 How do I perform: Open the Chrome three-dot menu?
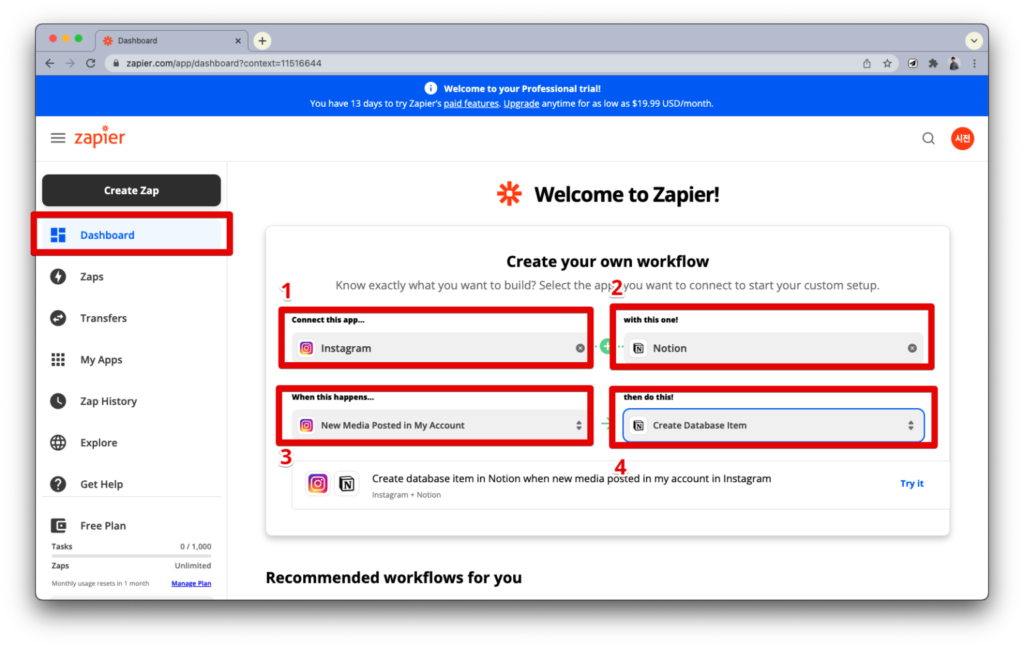pos(974,63)
